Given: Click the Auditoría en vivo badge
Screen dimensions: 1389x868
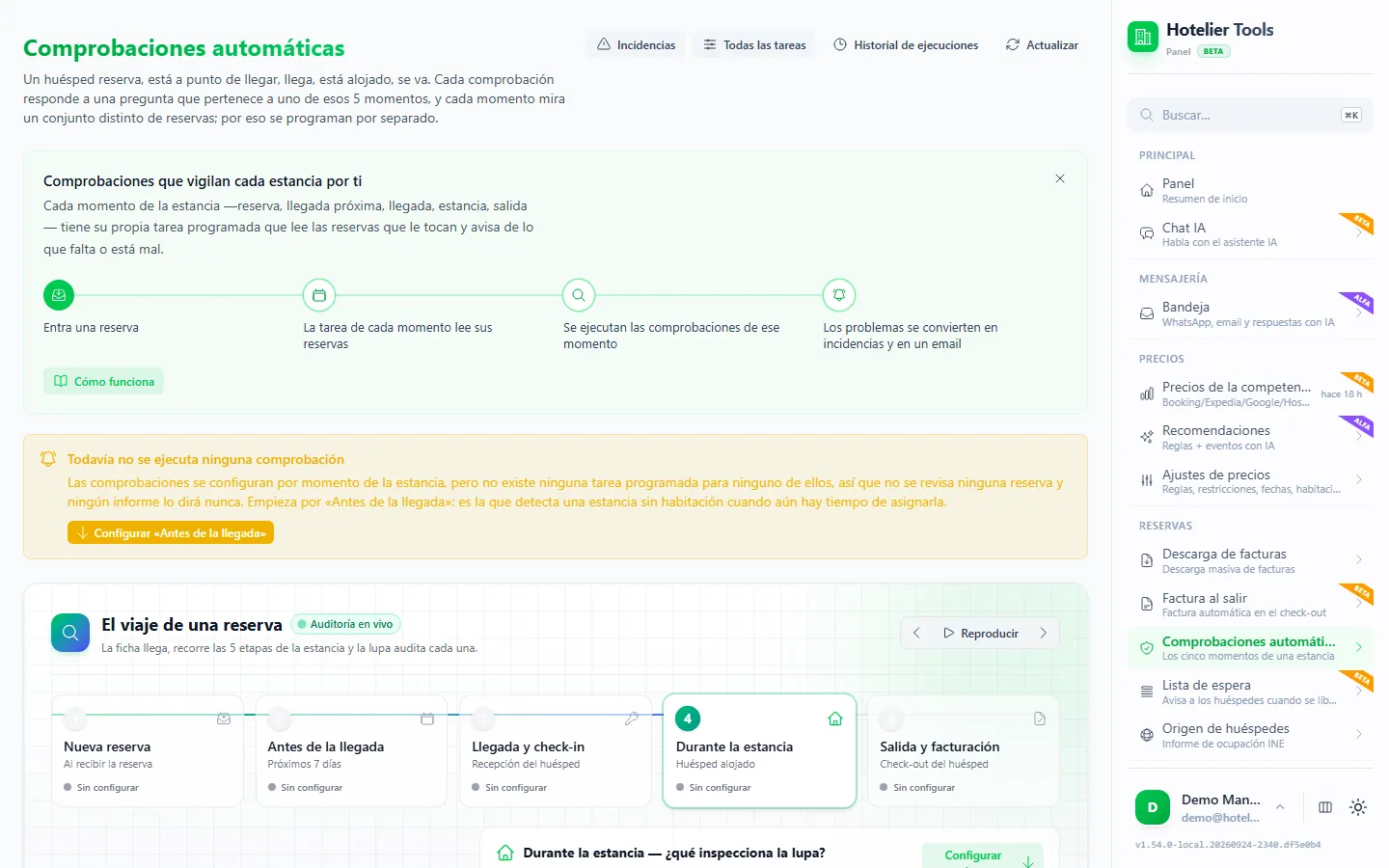Looking at the screenshot, I should click(345, 624).
